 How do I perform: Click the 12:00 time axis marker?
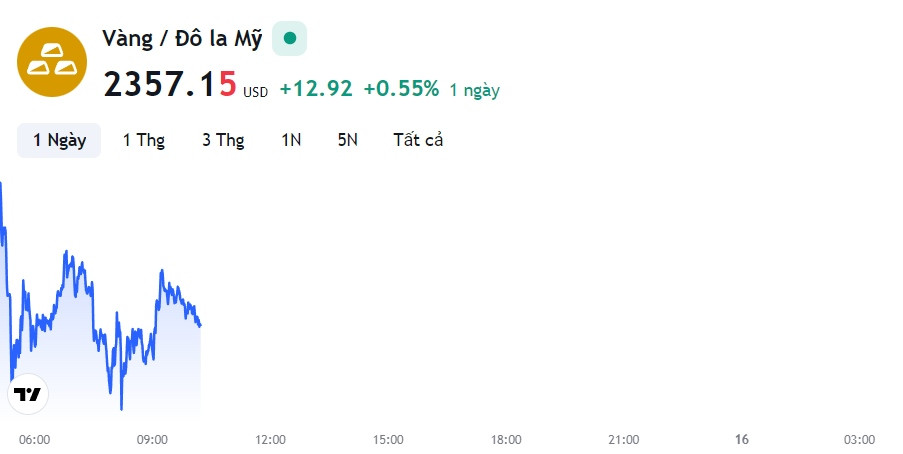click(x=270, y=440)
